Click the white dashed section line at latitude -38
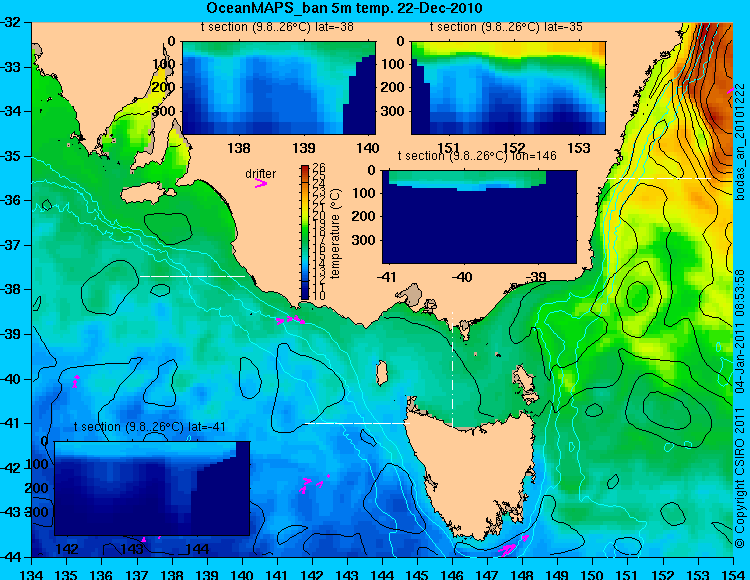Viewport: 750px width, 580px height. click(x=192, y=276)
